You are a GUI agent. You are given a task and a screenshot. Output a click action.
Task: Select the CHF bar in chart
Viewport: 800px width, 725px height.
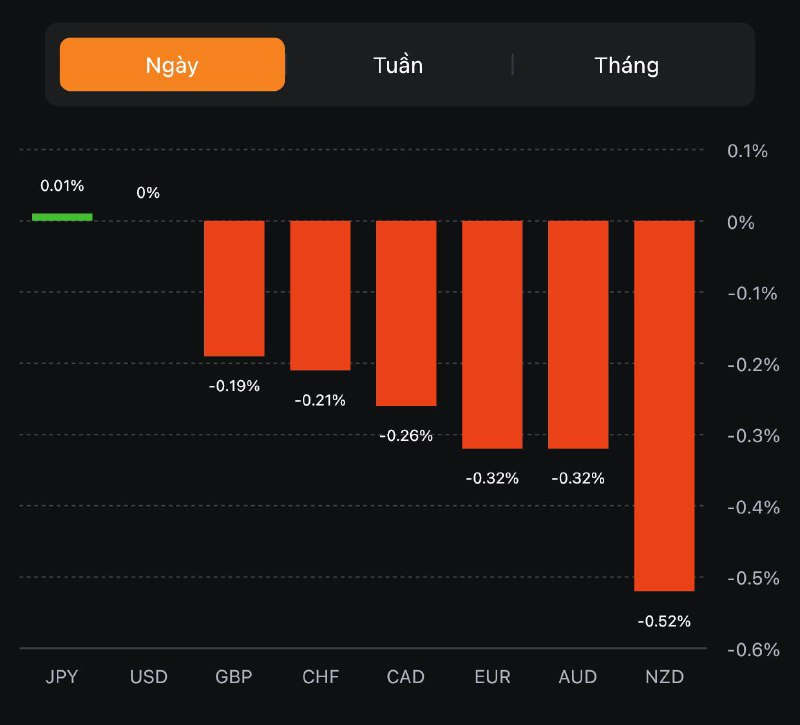click(x=320, y=295)
